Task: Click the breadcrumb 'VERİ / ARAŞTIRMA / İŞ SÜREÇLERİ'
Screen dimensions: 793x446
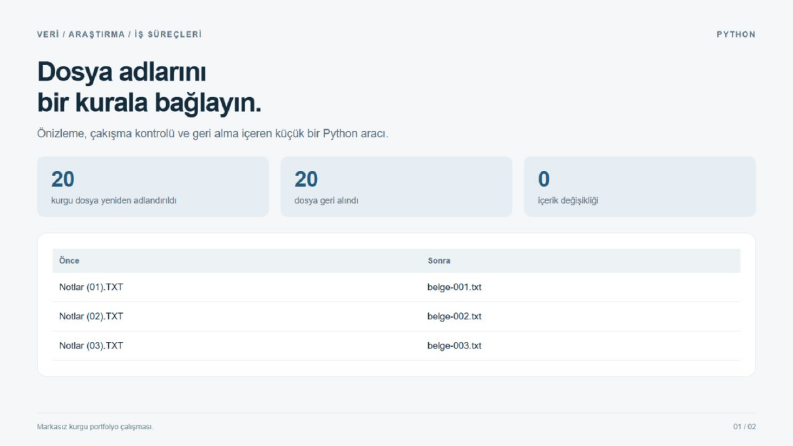Action: point(119,34)
